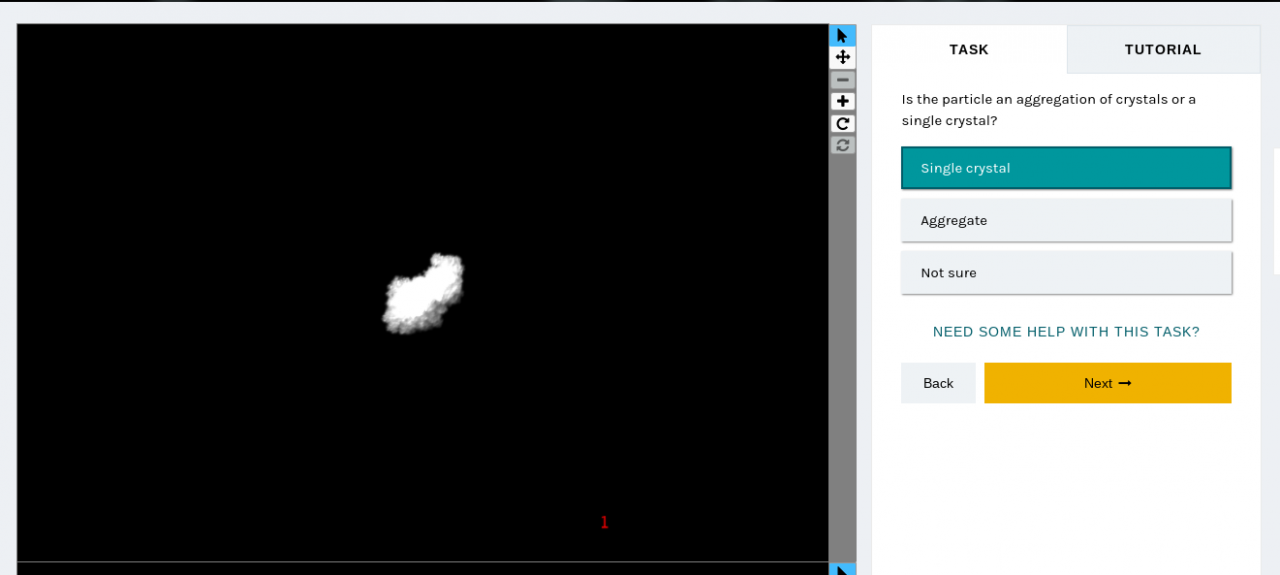Choose the Single crystal answer
Viewport: 1280px width, 575px height.
pyautogui.click(x=1066, y=168)
